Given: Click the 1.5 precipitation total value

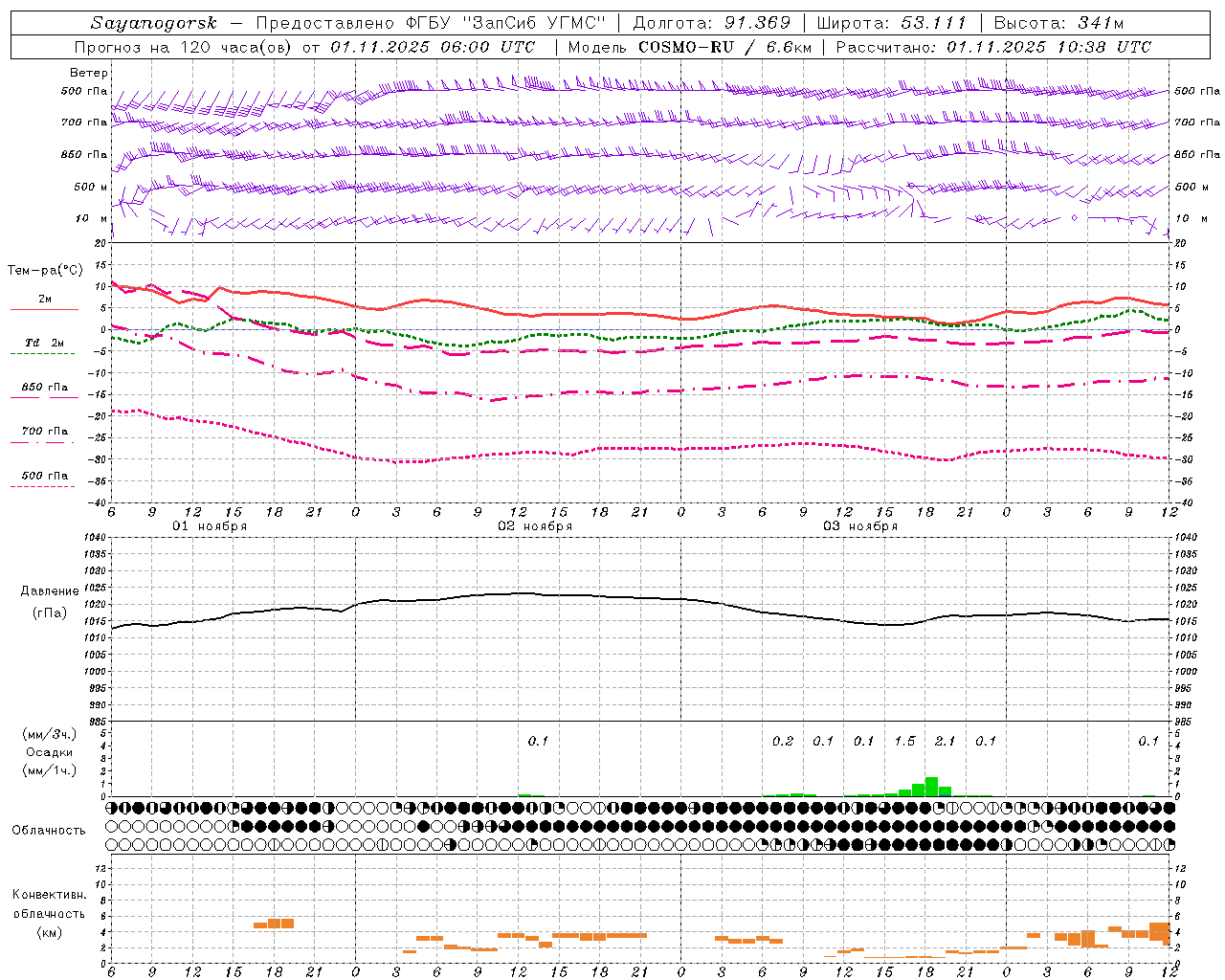Looking at the screenshot, I should pos(904,741).
